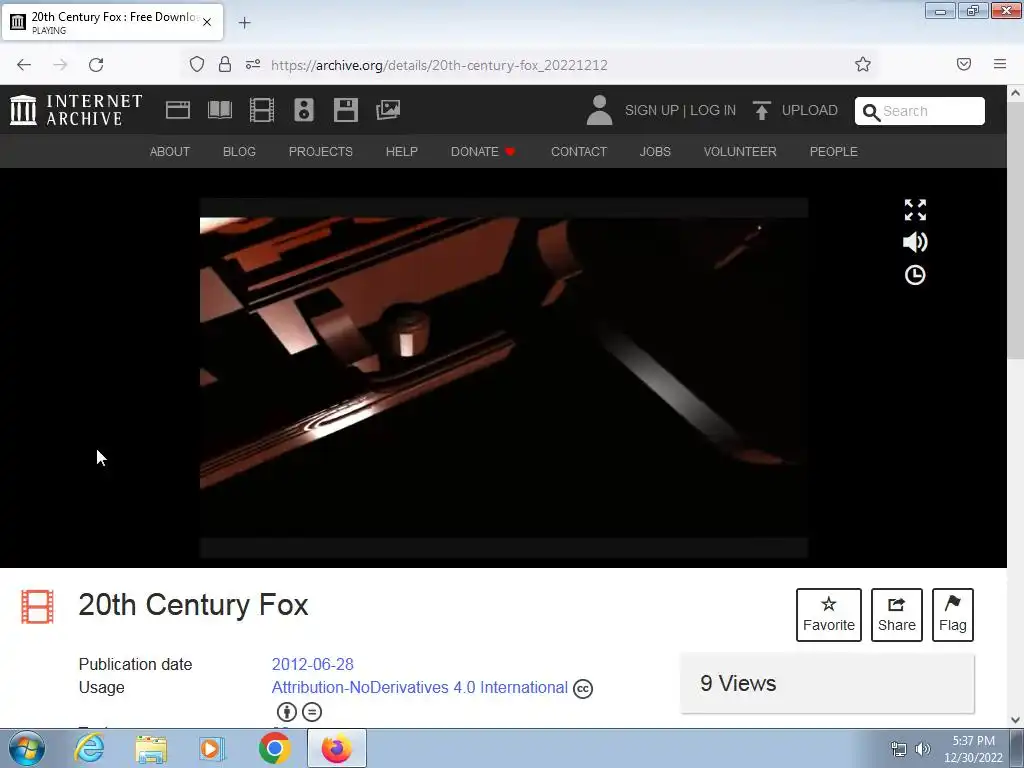
Task: Click the tracking protection shield icon
Action: pyautogui.click(x=197, y=64)
